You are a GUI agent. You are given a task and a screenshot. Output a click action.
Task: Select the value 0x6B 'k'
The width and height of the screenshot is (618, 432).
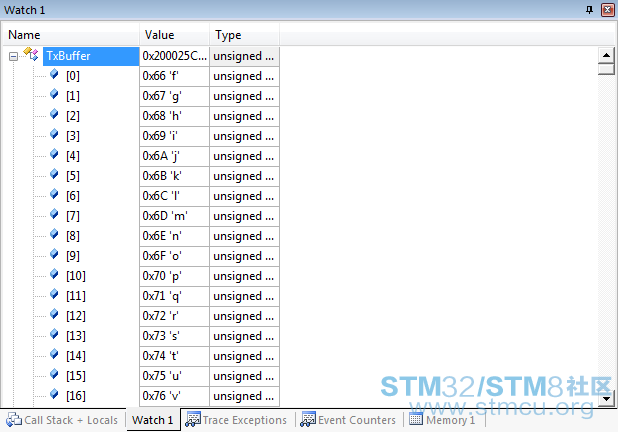[x=174, y=176]
